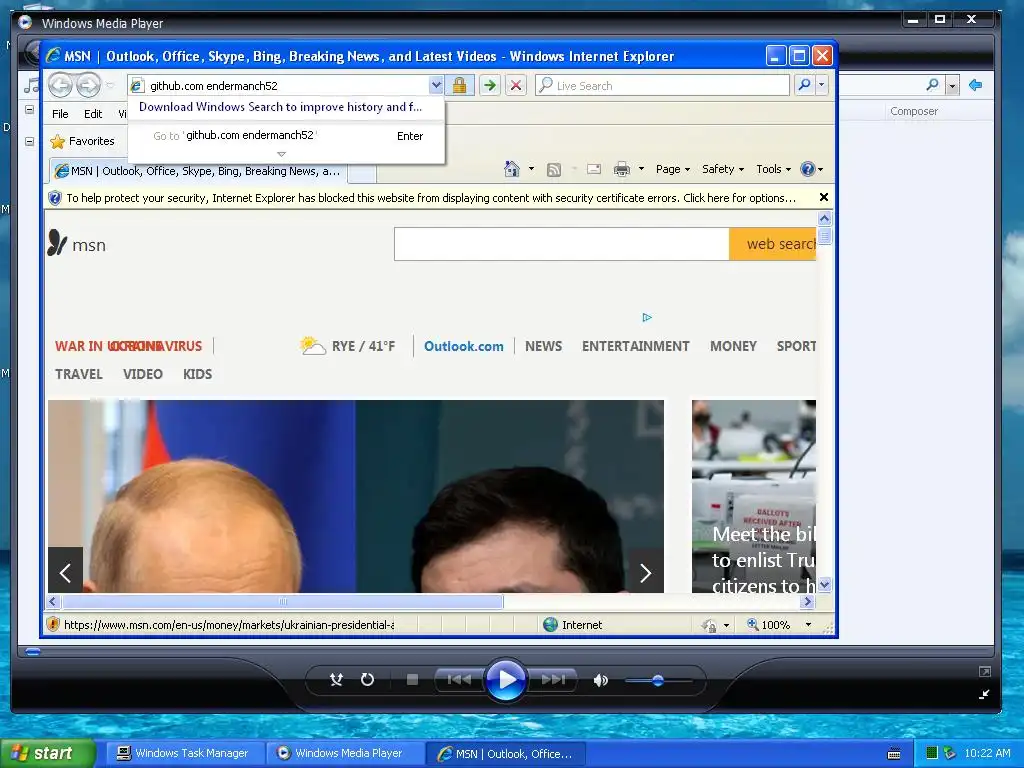1024x768 pixels.
Task: Switch Media Player to compact mode
Action: click(984, 694)
